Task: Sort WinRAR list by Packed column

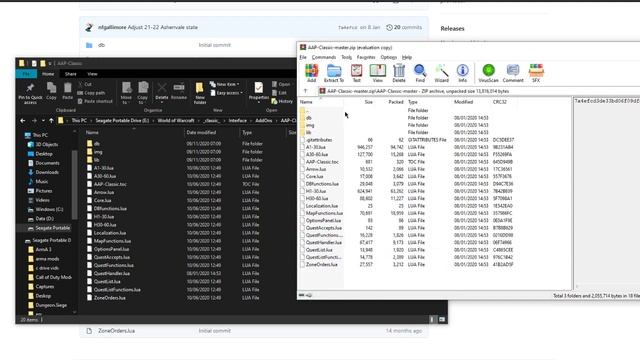Action: pyautogui.click(x=395, y=102)
